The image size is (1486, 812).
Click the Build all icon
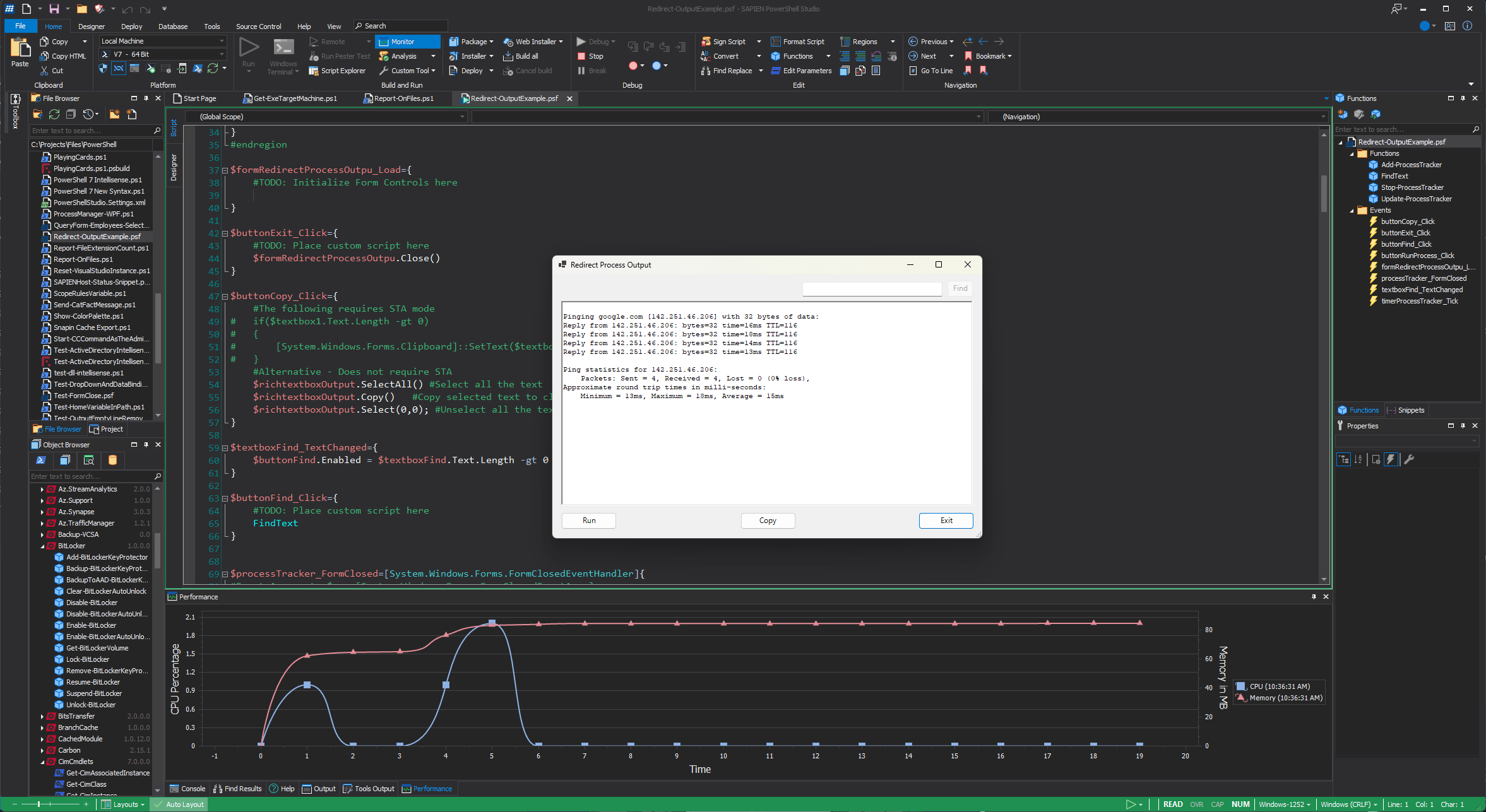(x=508, y=56)
